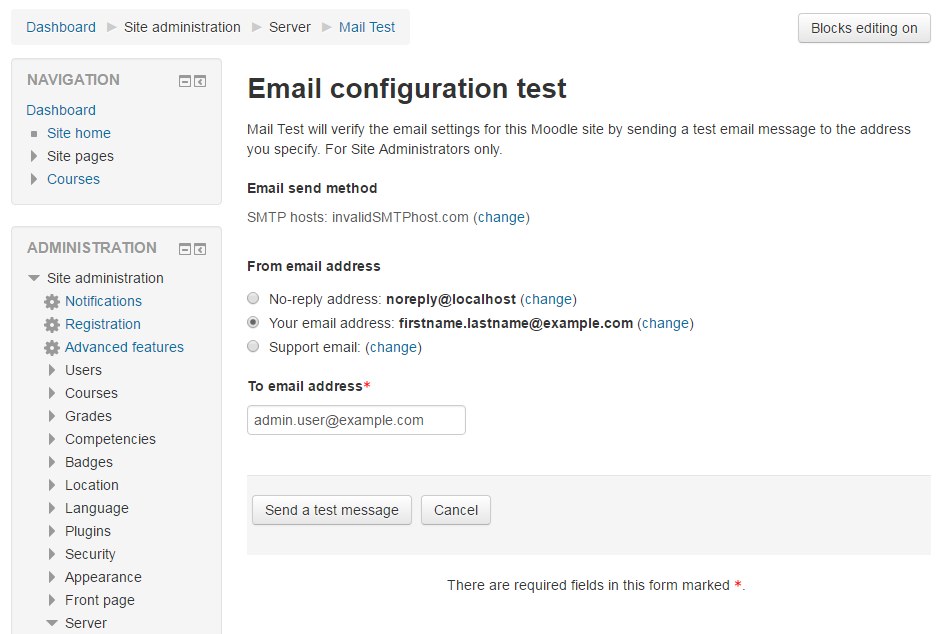Click the NAVIGATION block title
940x634 pixels.
coord(73,80)
